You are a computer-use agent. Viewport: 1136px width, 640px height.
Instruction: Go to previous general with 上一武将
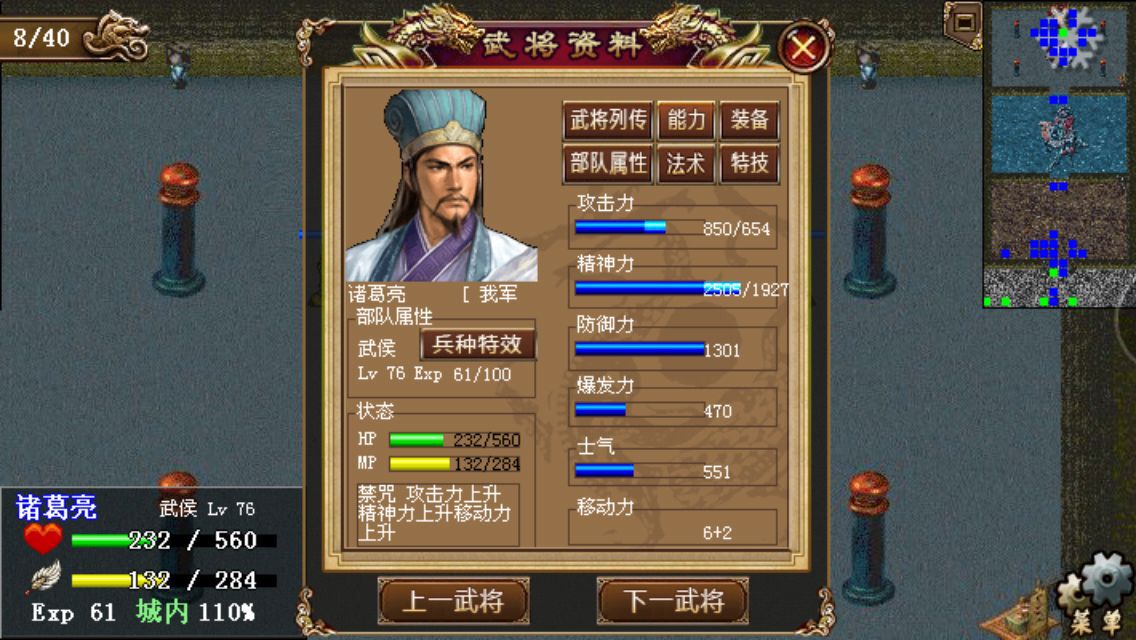tap(454, 601)
